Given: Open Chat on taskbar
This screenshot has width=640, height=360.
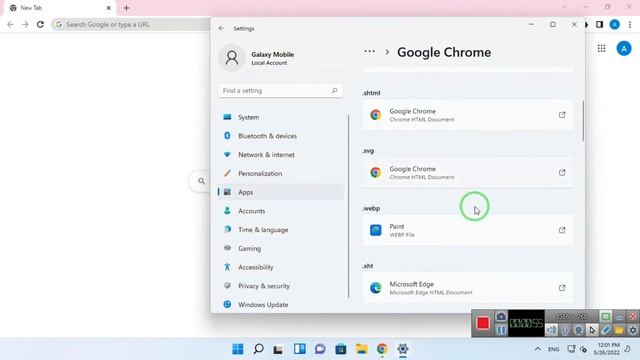Looking at the screenshot, I should tap(320, 349).
